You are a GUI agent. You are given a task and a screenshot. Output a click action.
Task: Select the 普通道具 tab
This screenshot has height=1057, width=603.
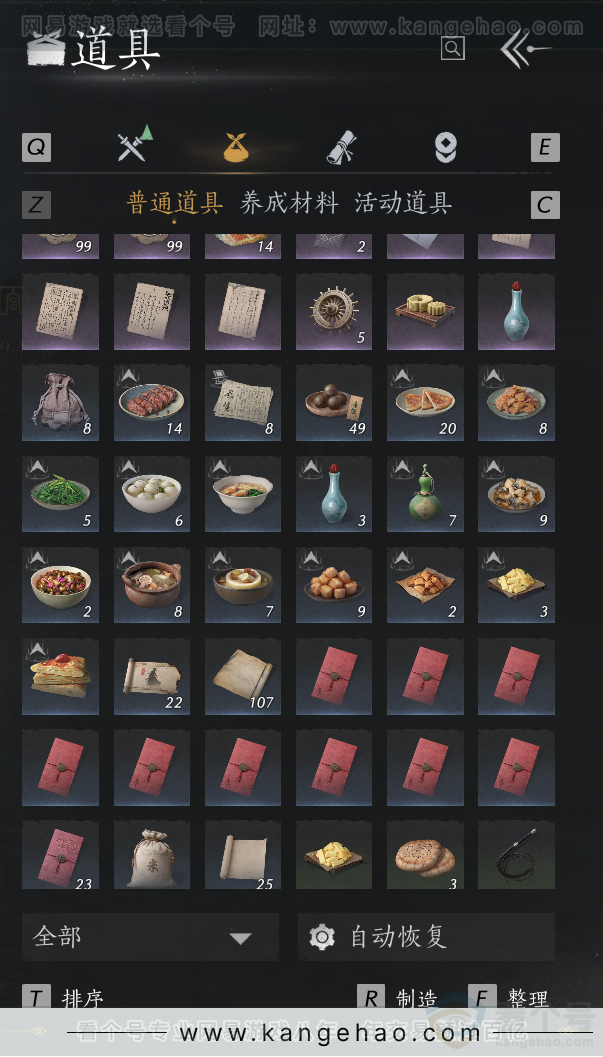point(174,203)
